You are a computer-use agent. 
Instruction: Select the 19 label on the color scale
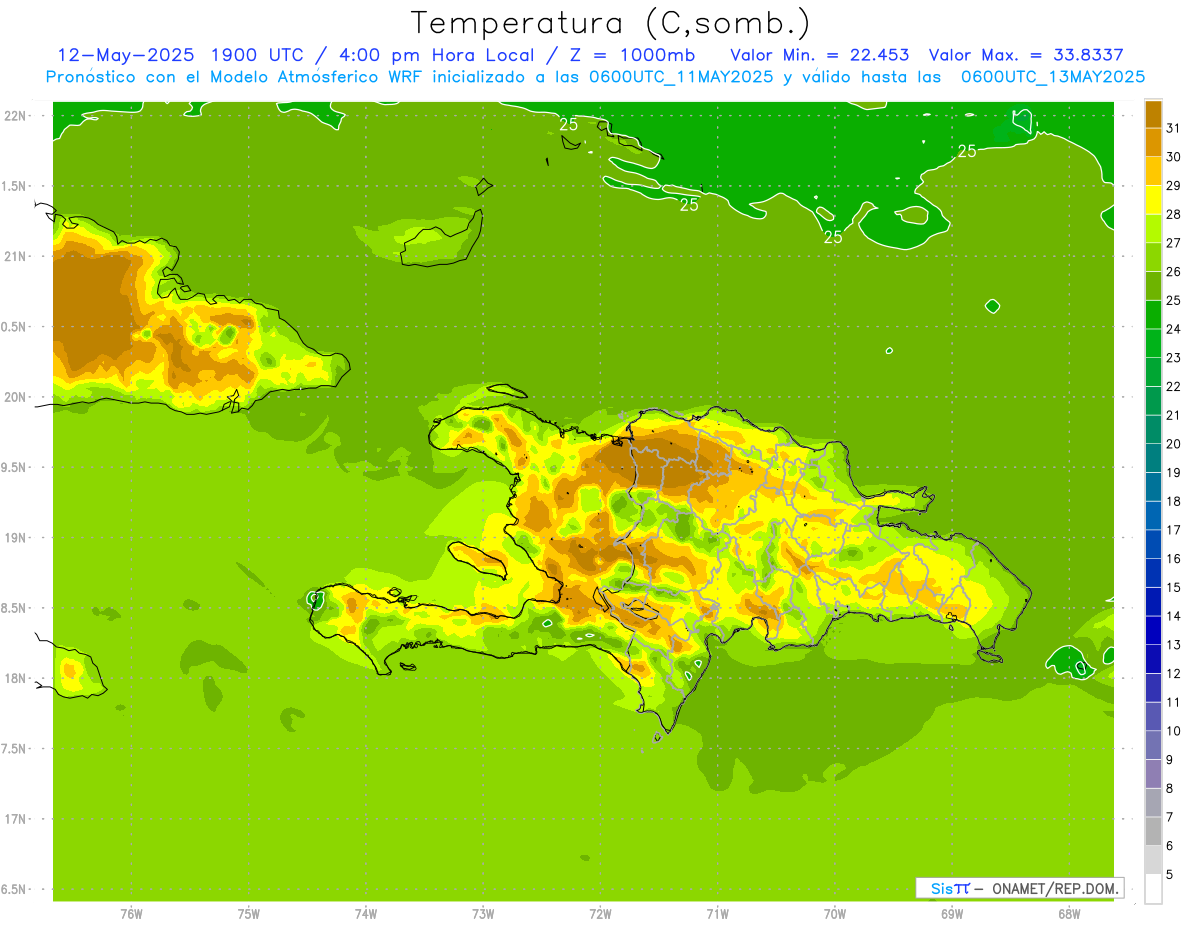pos(1174,473)
